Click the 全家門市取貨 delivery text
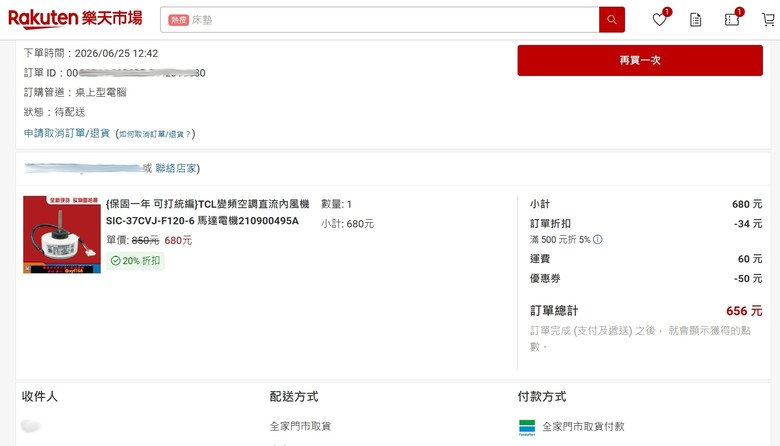The width and height of the screenshot is (780, 446). [300, 426]
